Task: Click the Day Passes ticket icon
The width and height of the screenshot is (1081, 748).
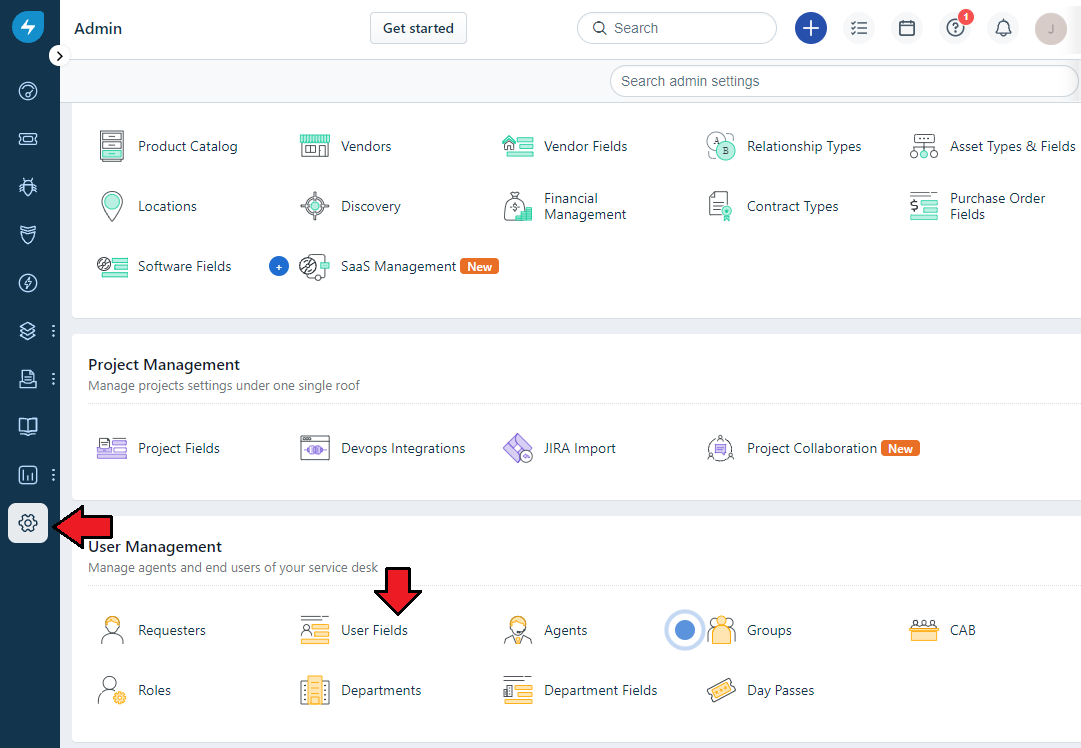Action: click(720, 690)
